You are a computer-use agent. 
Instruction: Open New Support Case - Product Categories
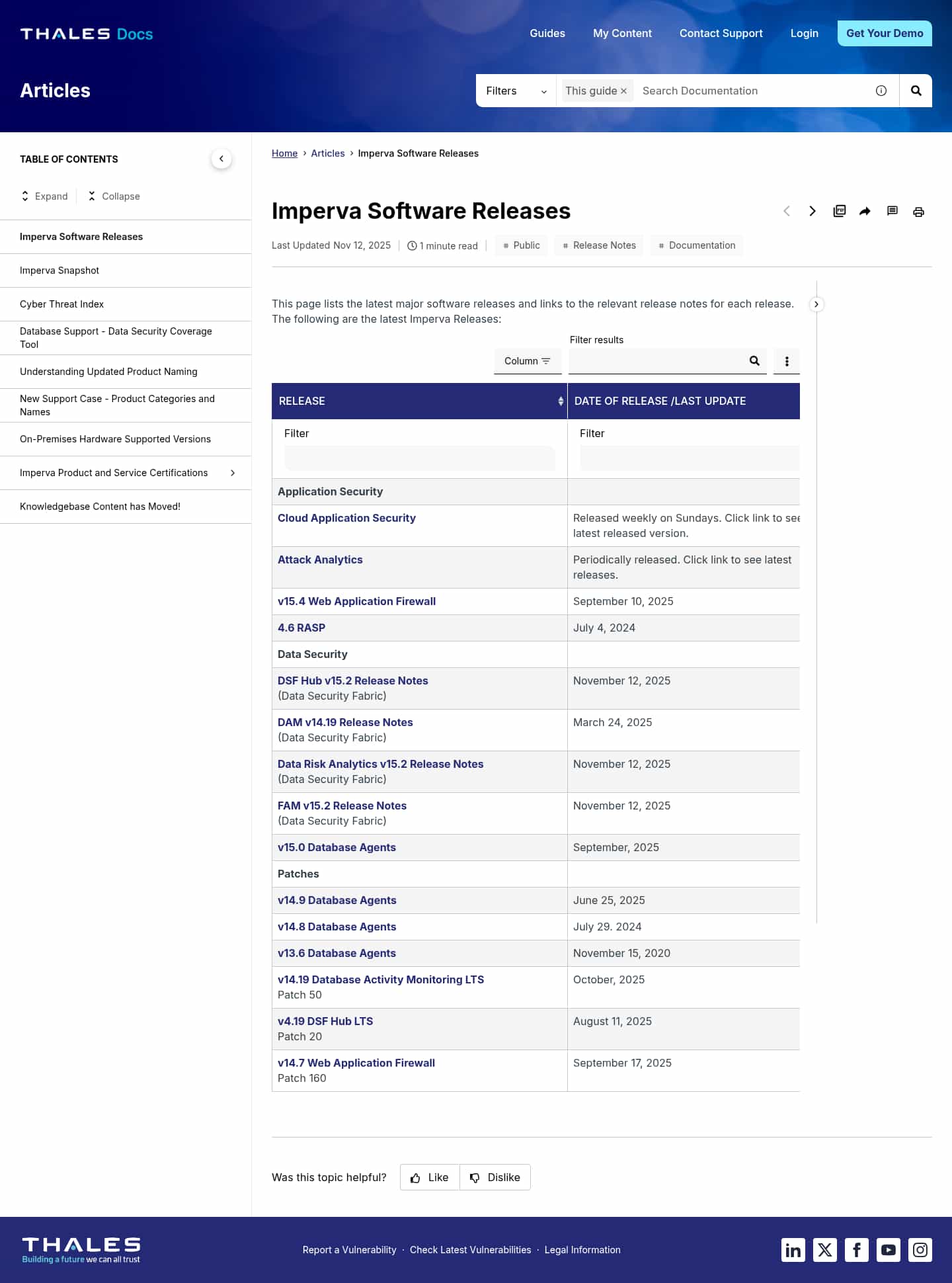pyautogui.click(x=126, y=405)
